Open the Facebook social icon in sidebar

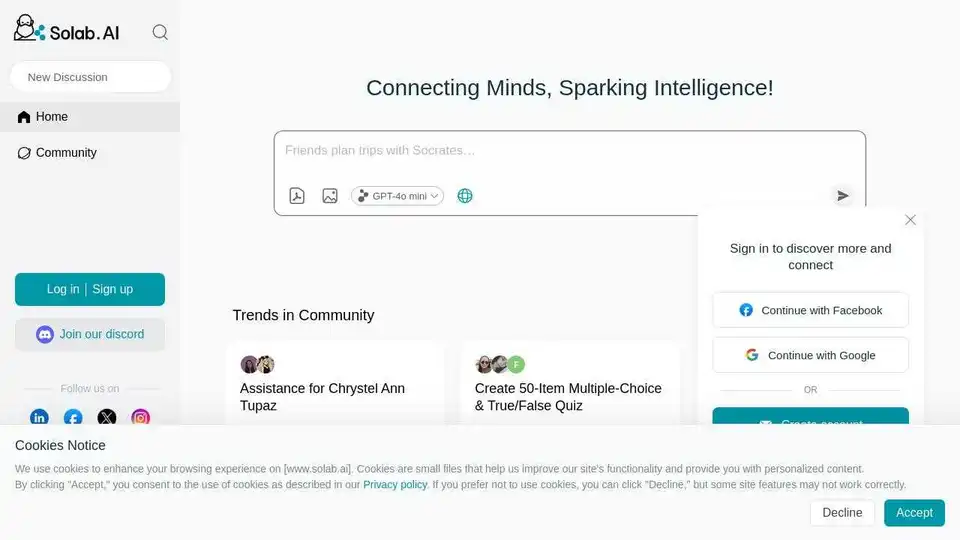click(x=73, y=418)
